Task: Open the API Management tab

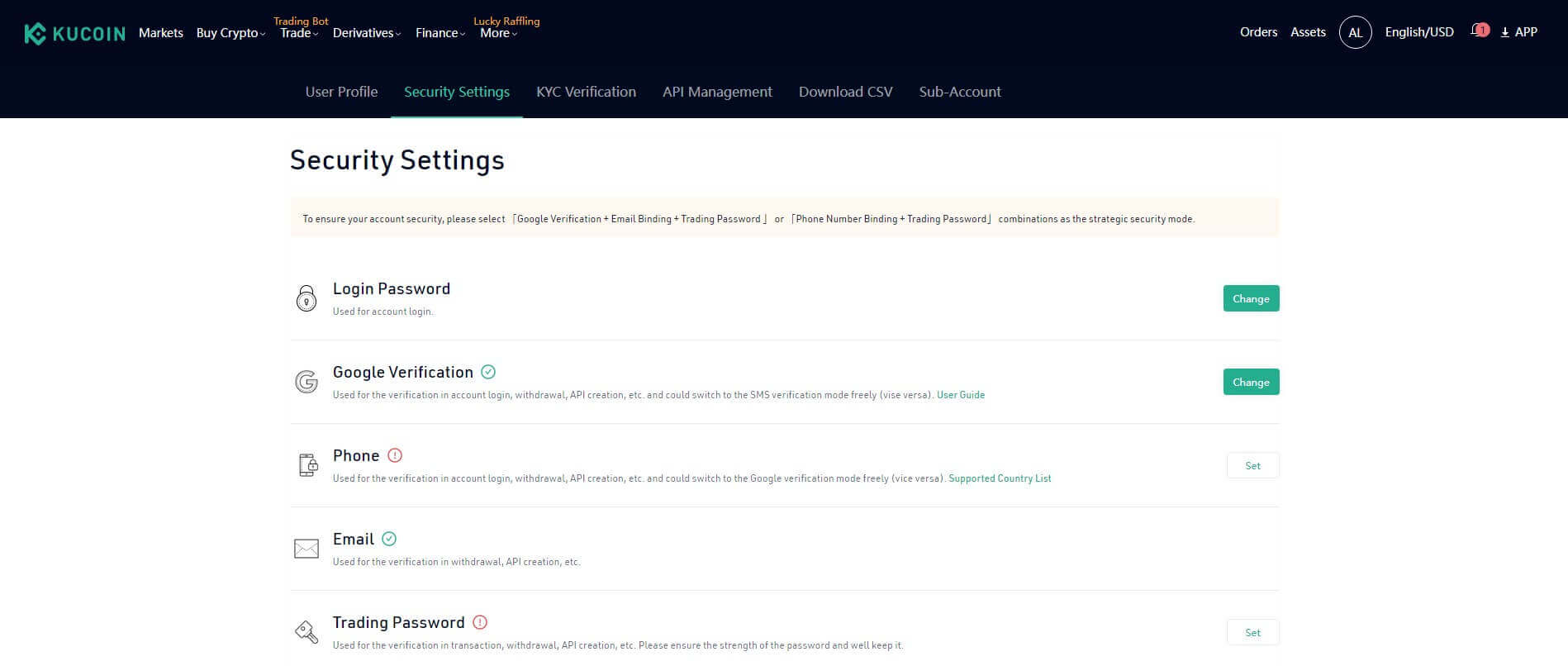Action: pos(717,92)
